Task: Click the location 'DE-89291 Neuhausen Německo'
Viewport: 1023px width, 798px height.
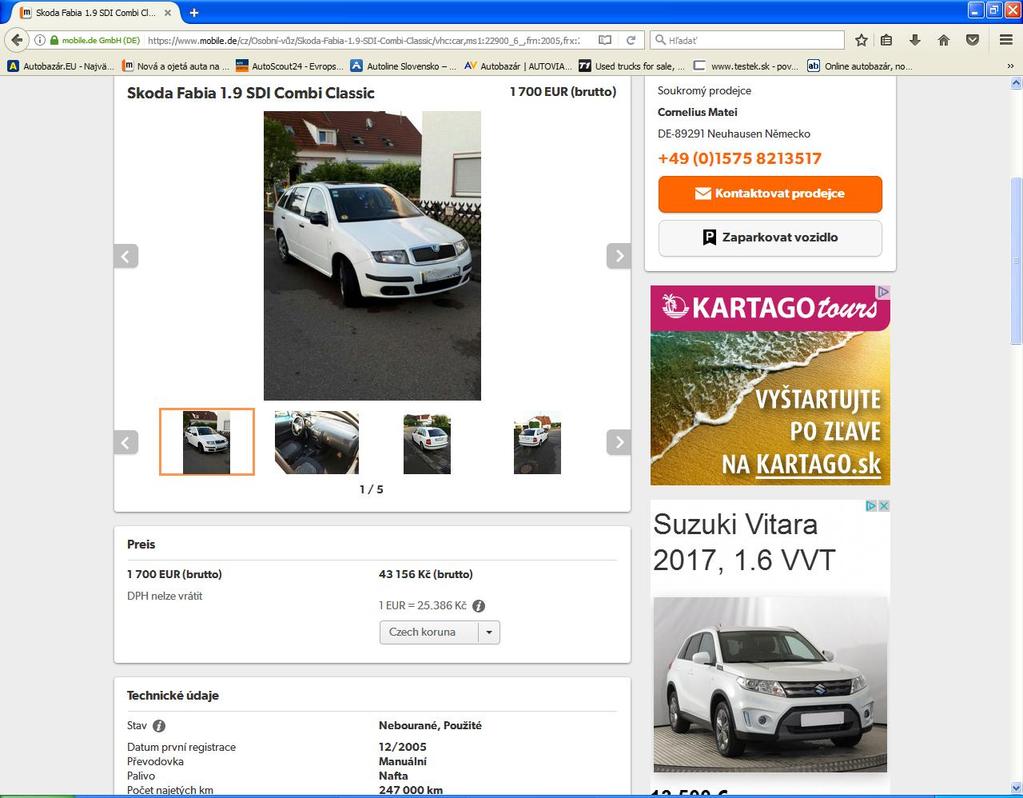Action: [x=734, y=134]
